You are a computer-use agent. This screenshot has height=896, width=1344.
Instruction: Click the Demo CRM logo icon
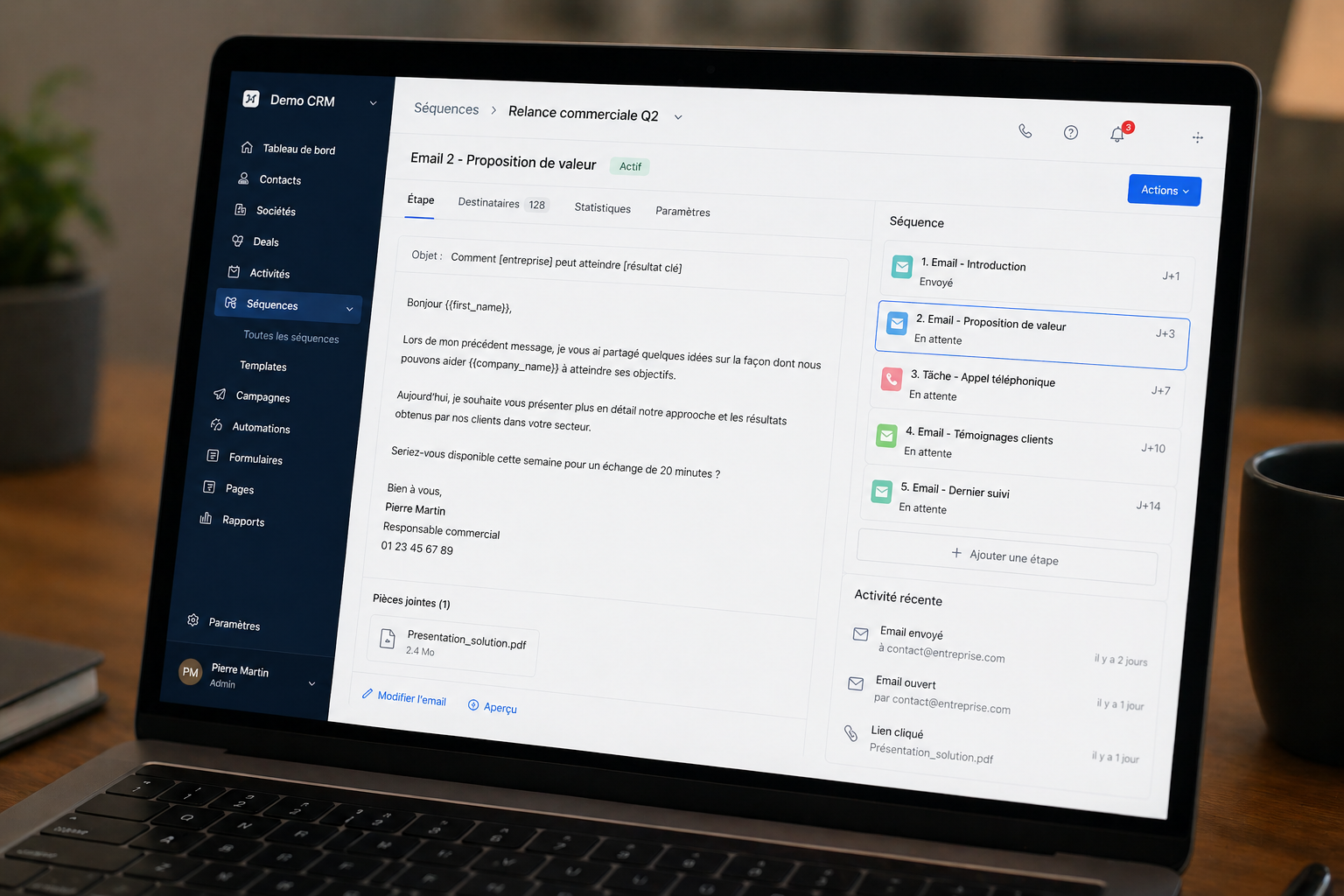(251, 98)
